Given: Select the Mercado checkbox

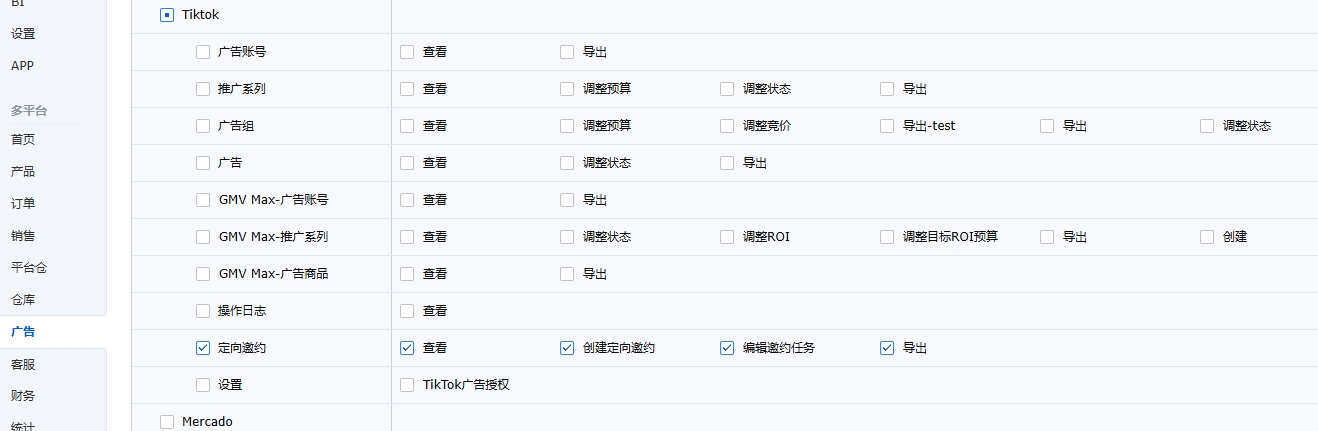Looking at the screenshot, I should pos(167,422).
